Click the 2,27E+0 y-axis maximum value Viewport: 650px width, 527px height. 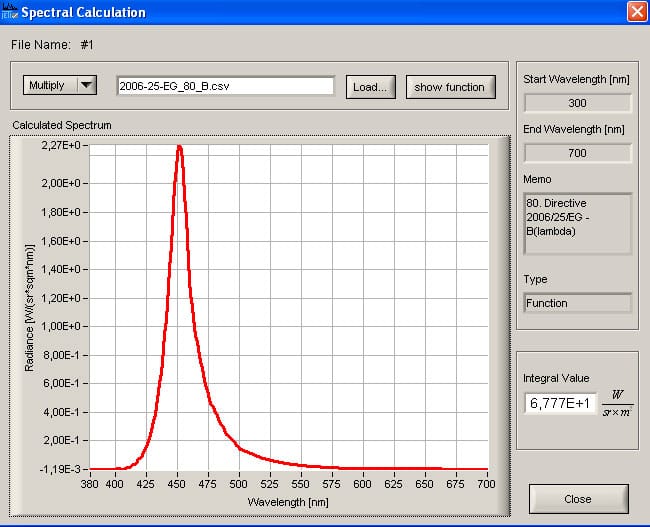[x=61, y=145]
